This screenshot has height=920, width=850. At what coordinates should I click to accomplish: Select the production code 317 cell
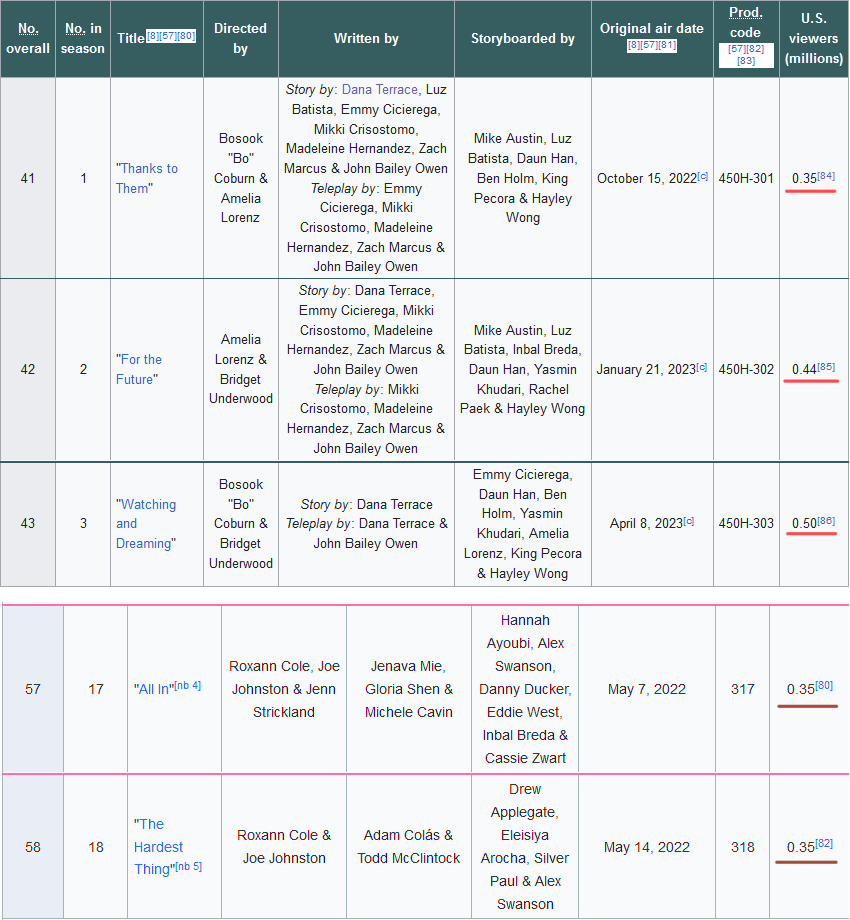[x=742, y=689]
